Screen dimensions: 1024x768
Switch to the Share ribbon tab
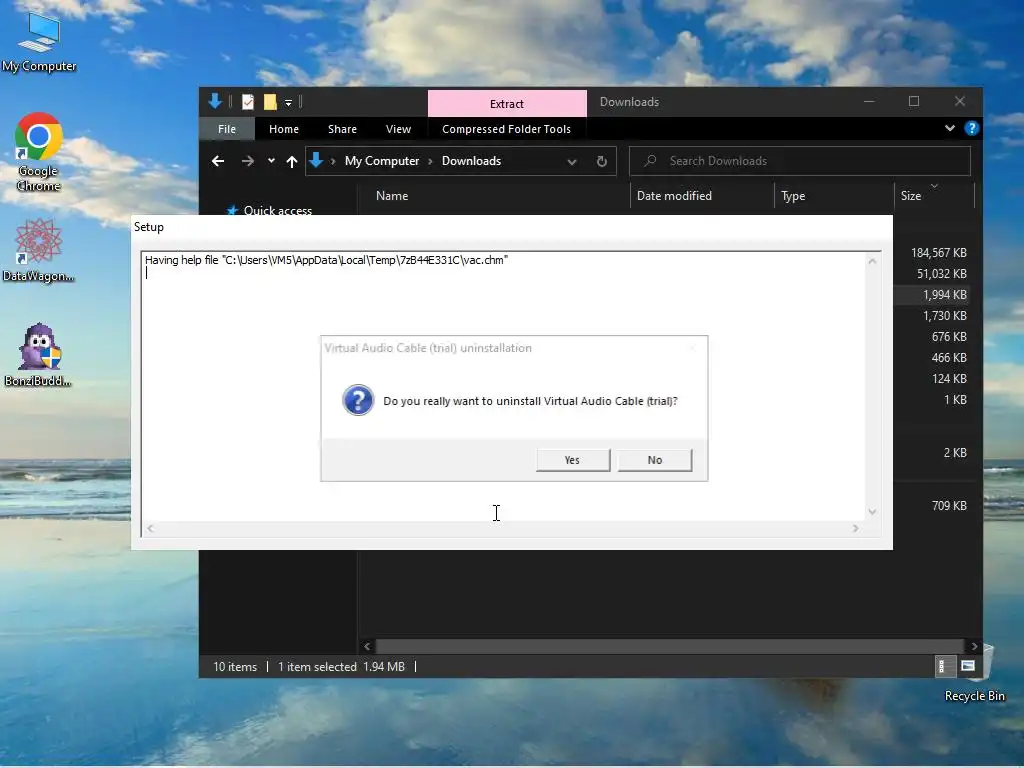tap(342, 129)
